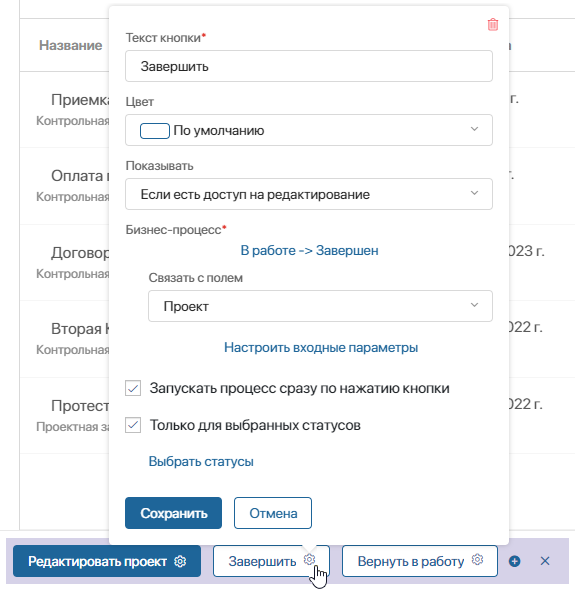Select the Приемка row in table
Screen dimensions: 575x593
tap(64, 109)
